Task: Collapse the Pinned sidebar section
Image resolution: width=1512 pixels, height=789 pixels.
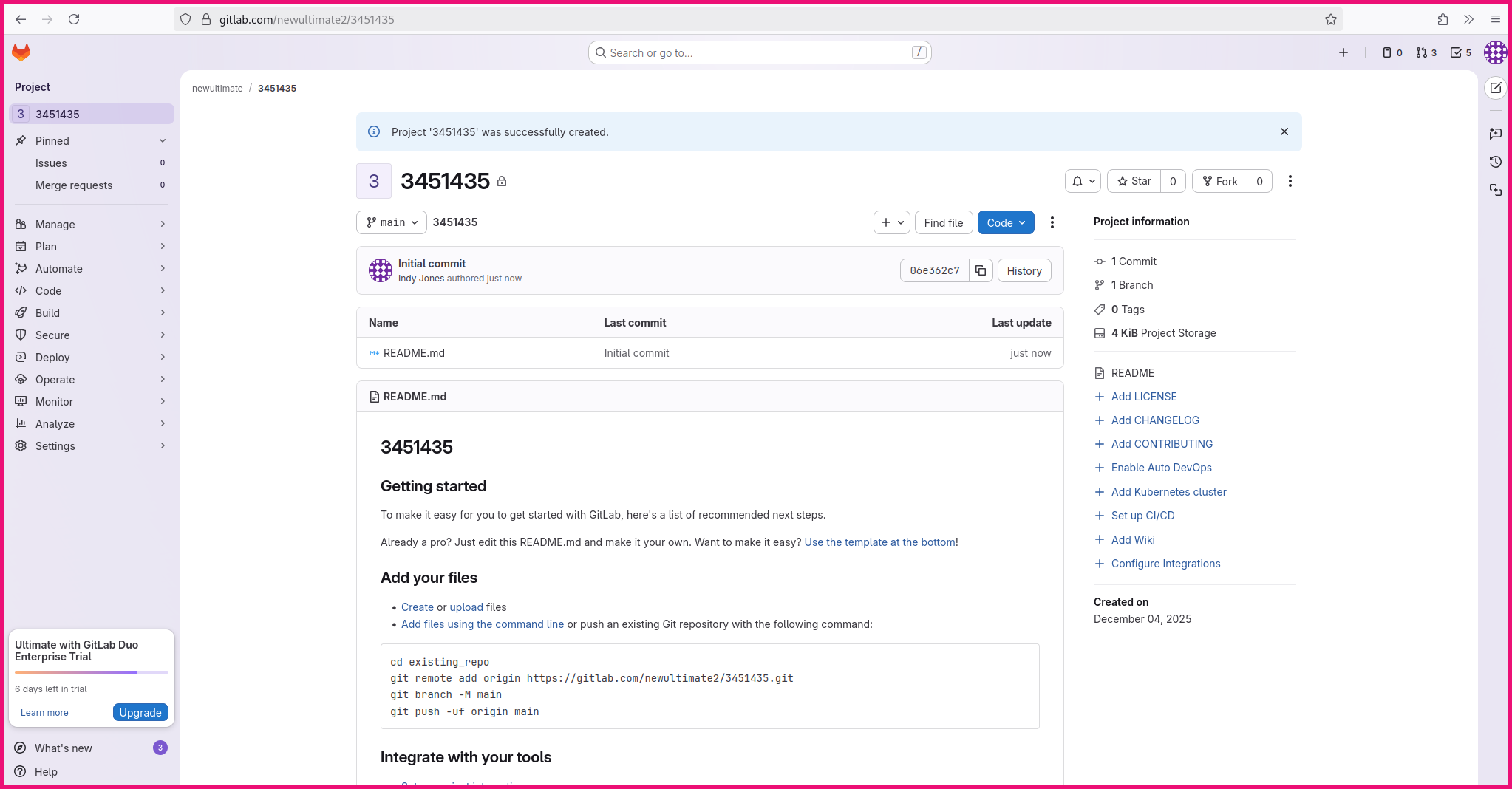Action: [x=92, y=140]
